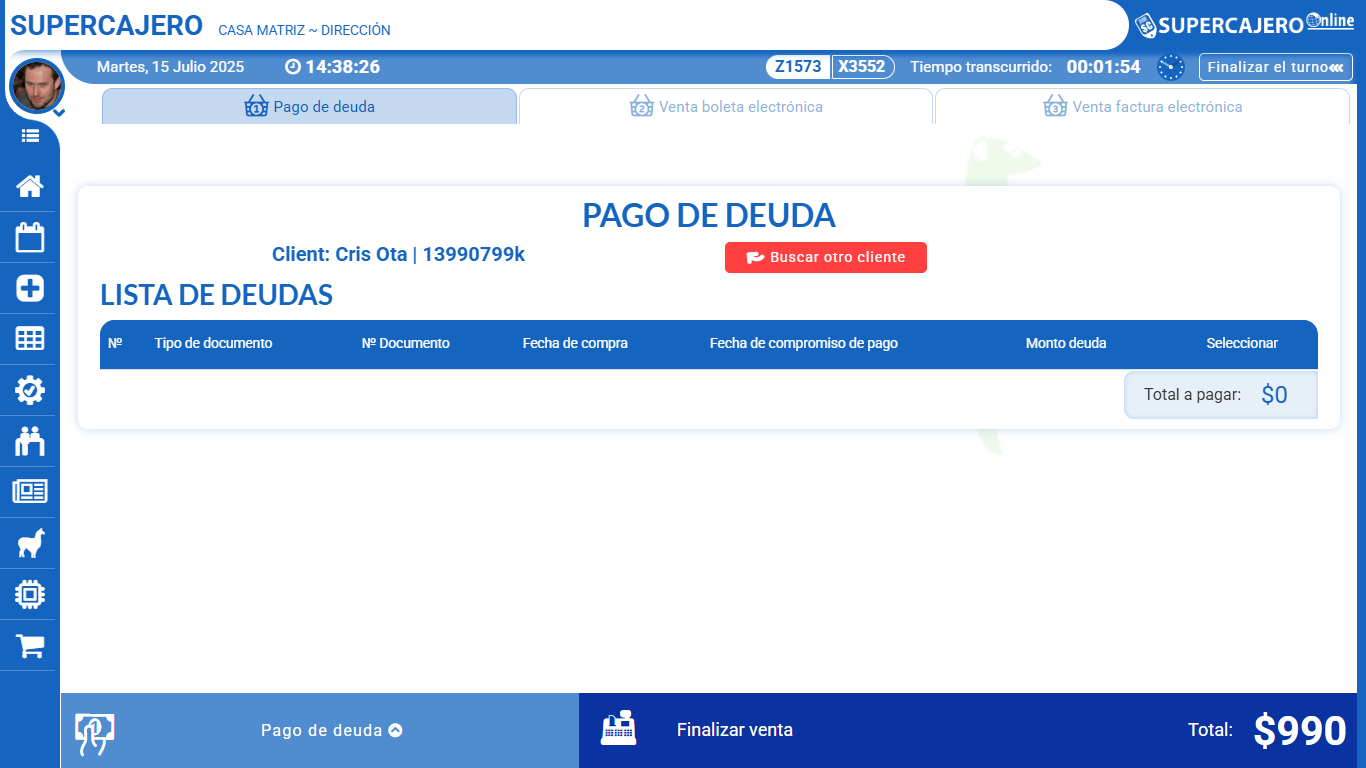1366x768 pixels.
Task: Click the SUPERCAJERO title at top left
Action: pyautogui.click(x=107, y=26)
